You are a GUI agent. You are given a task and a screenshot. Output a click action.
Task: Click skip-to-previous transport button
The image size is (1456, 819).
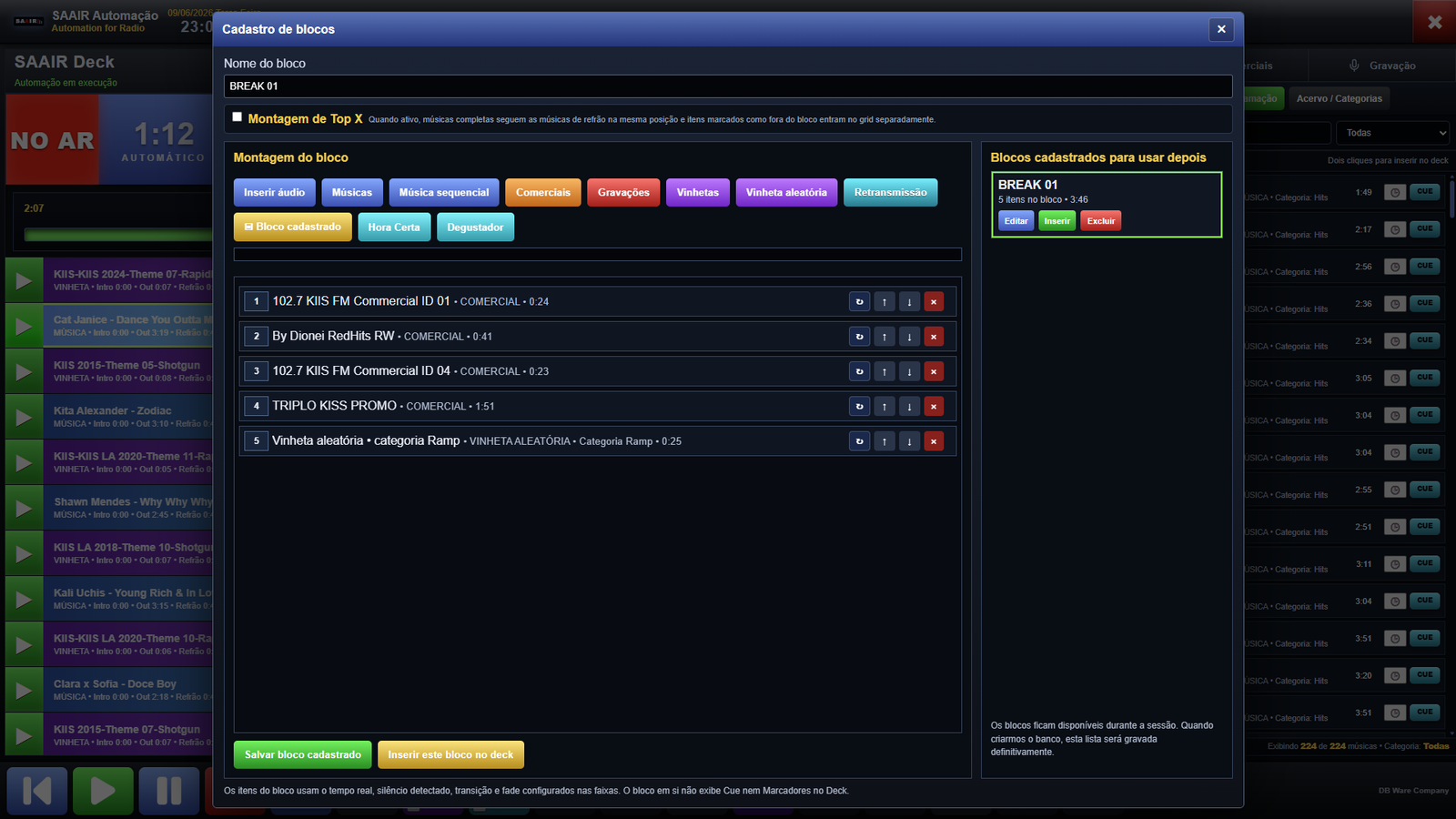pyautogui.click(x=36, y=791)
